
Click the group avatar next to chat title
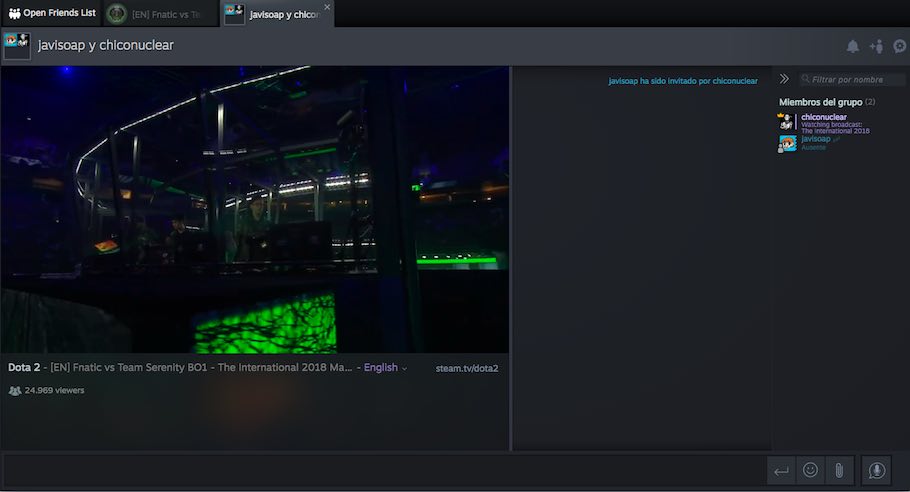[x=16, y=46]
